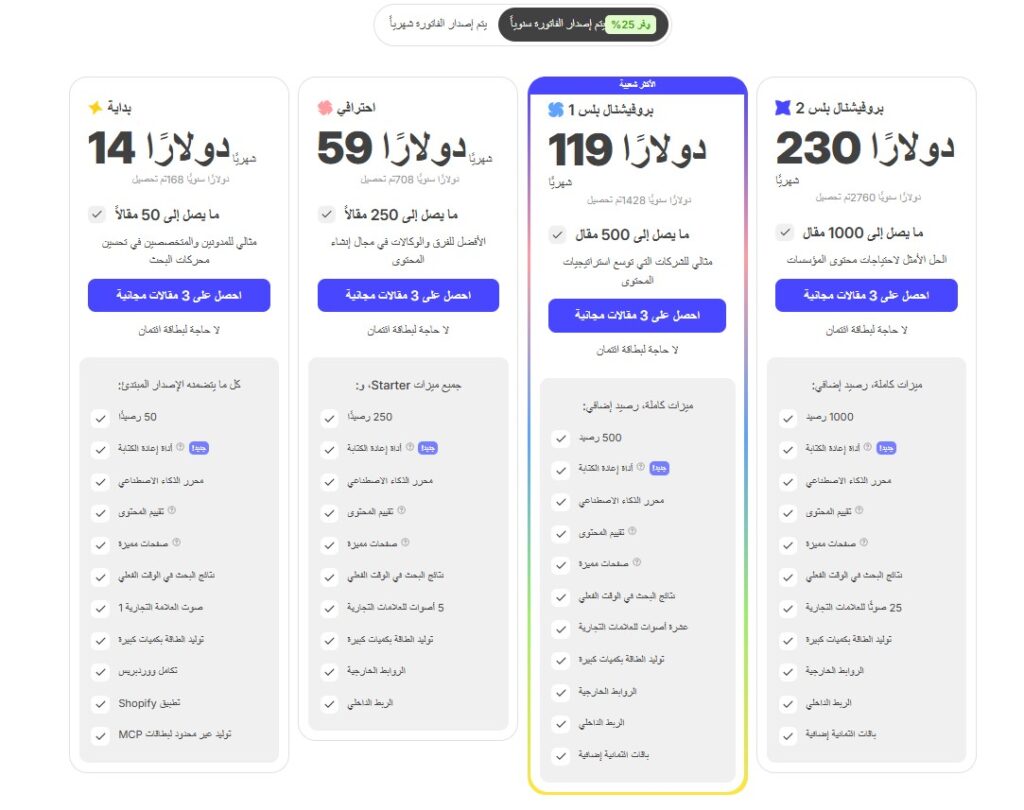Switch to monthly billing

click(x=438, y=24)
